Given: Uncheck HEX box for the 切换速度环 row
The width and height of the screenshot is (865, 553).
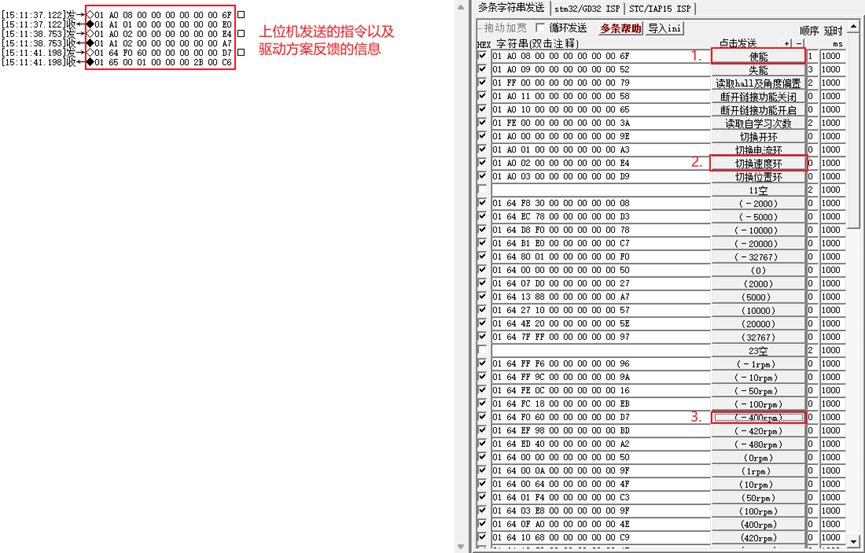Looking at the screenshot, I should 483,163.
